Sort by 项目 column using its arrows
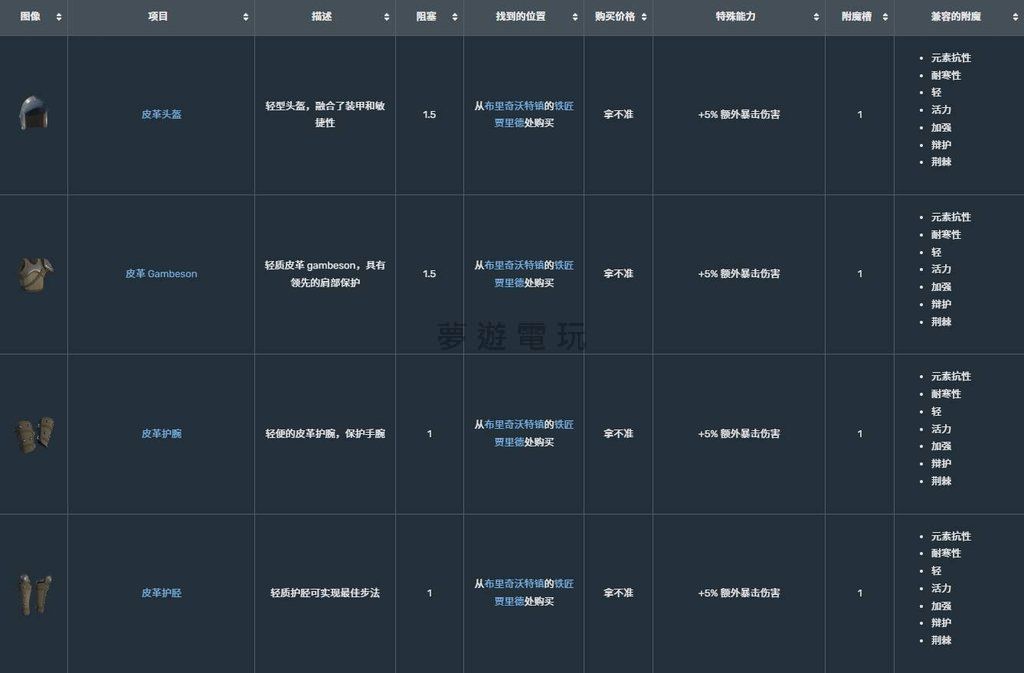The height and width of the screenshot is (673, 1024). pyautogui.click(x=246, y=17)
